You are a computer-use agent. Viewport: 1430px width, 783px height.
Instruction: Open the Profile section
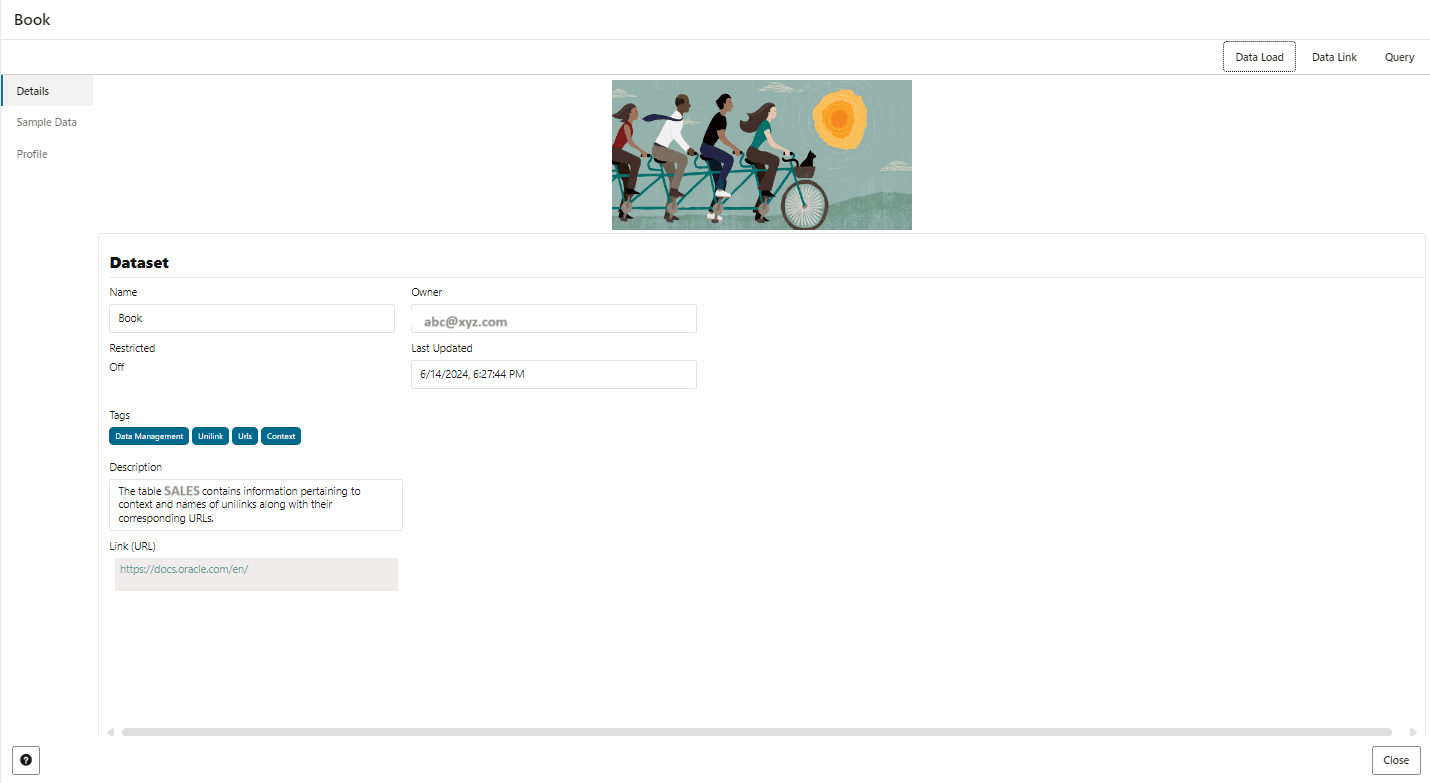pos(31,153)
